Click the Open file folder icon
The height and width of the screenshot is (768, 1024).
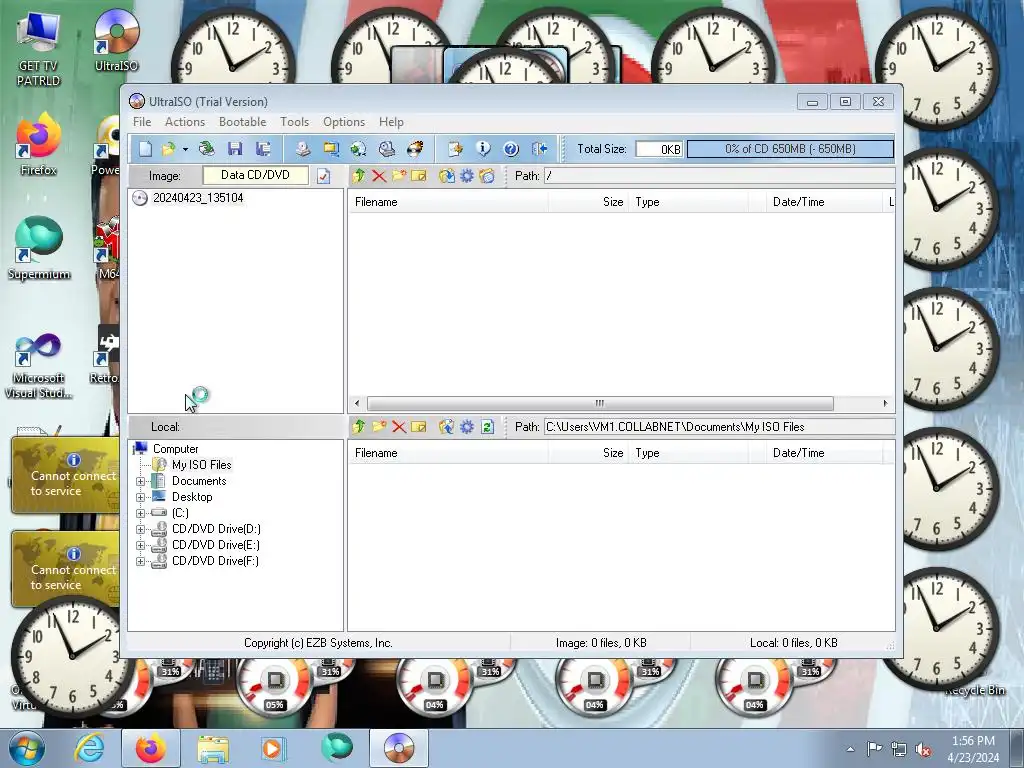click(168, 149)
